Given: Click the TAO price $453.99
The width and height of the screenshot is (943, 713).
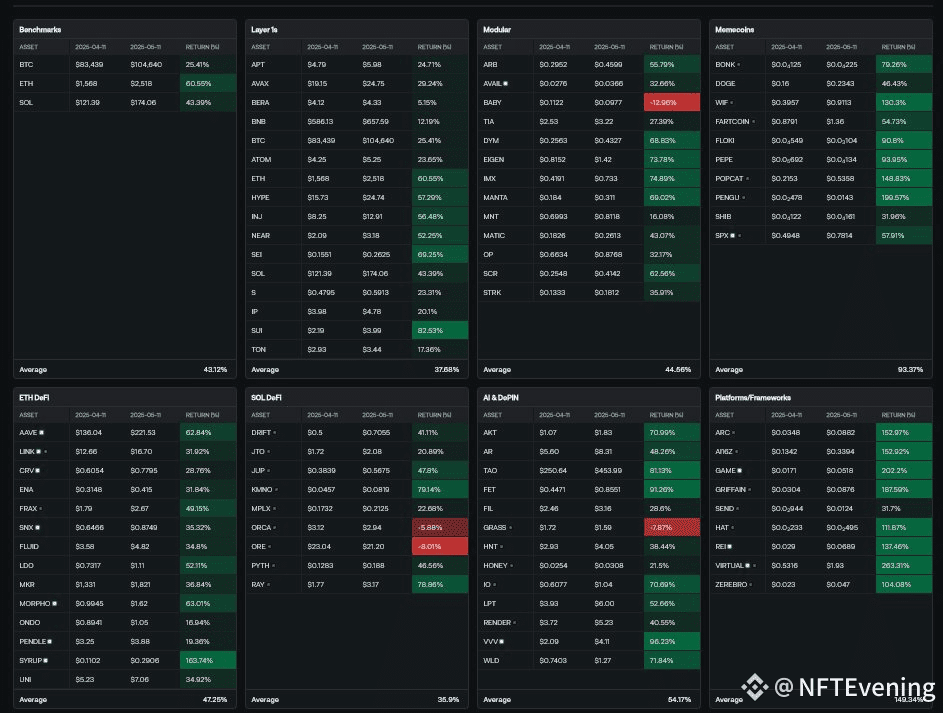Looking at the screenshot, I should 608,471.
